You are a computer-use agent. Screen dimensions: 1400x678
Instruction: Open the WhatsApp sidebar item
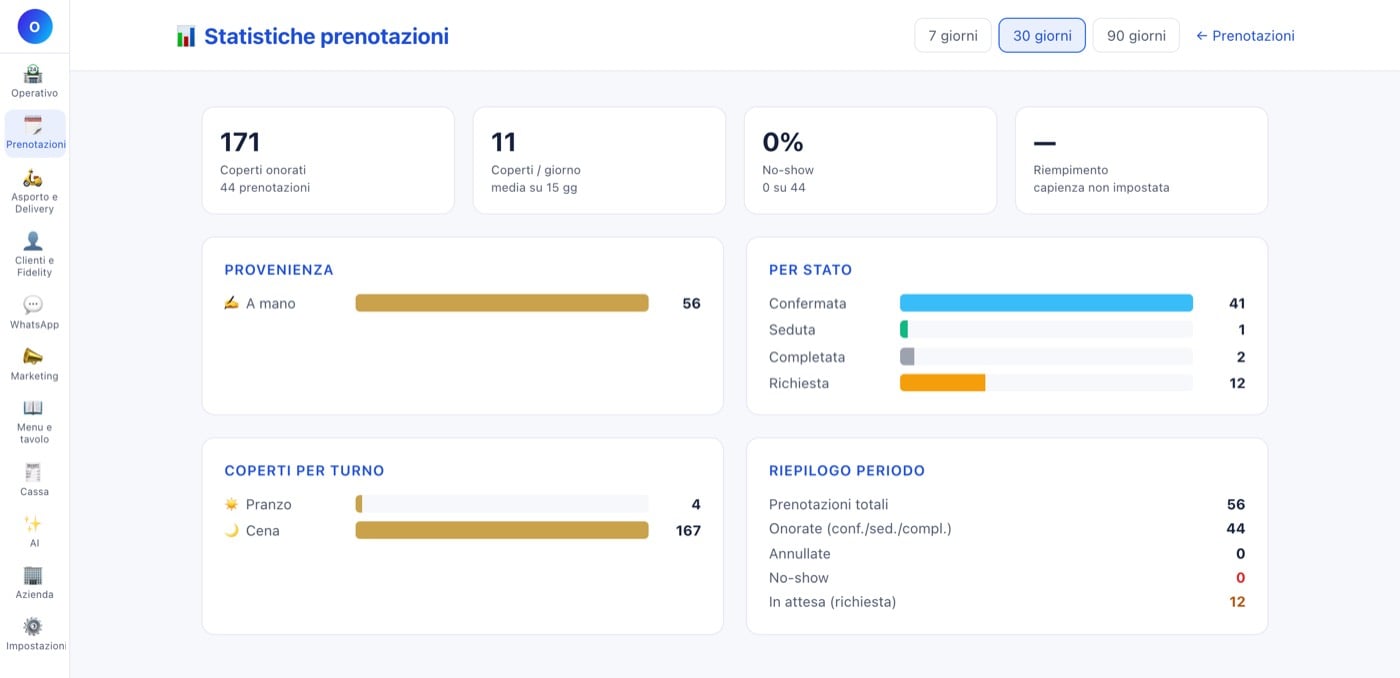coord(34,312)
